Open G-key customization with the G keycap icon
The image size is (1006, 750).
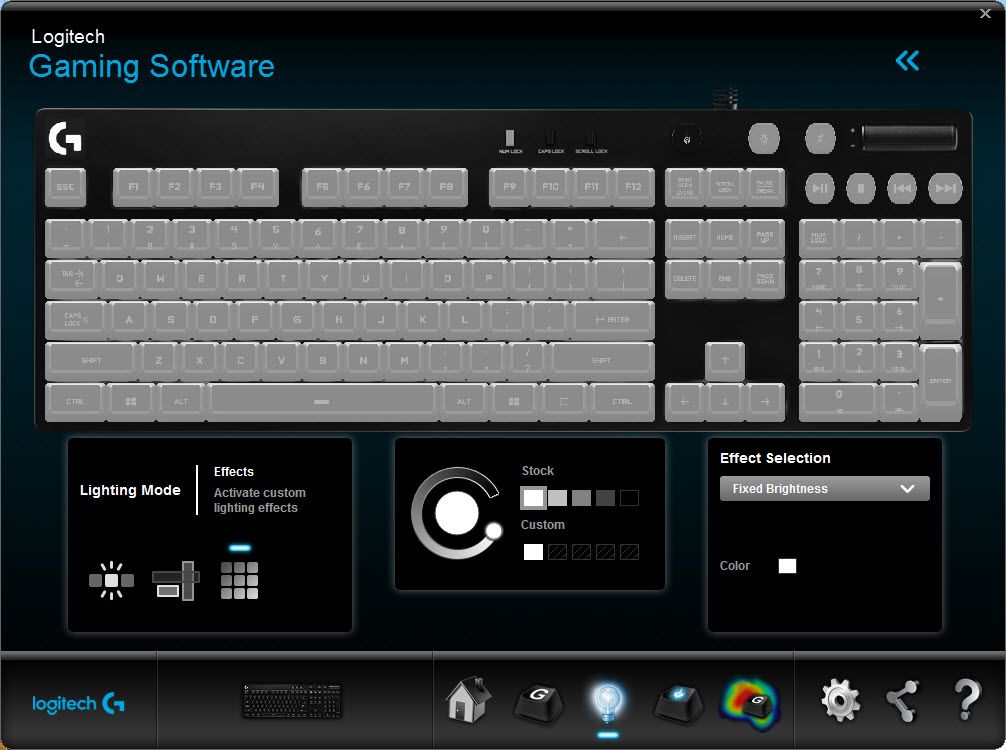click(x=540, y=701)
